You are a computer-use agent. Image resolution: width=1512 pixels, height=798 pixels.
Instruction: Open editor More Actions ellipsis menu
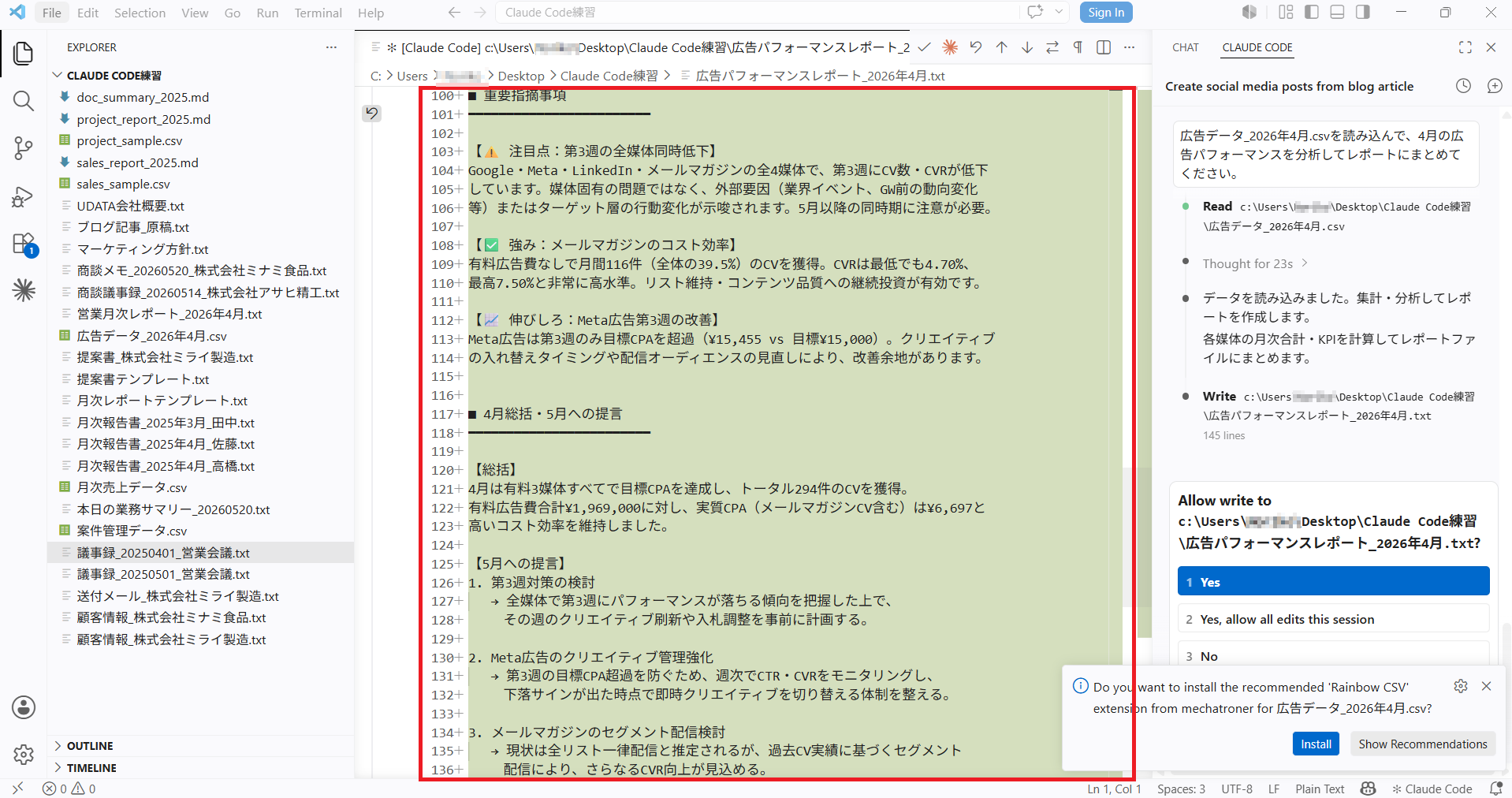point(1129,47)
